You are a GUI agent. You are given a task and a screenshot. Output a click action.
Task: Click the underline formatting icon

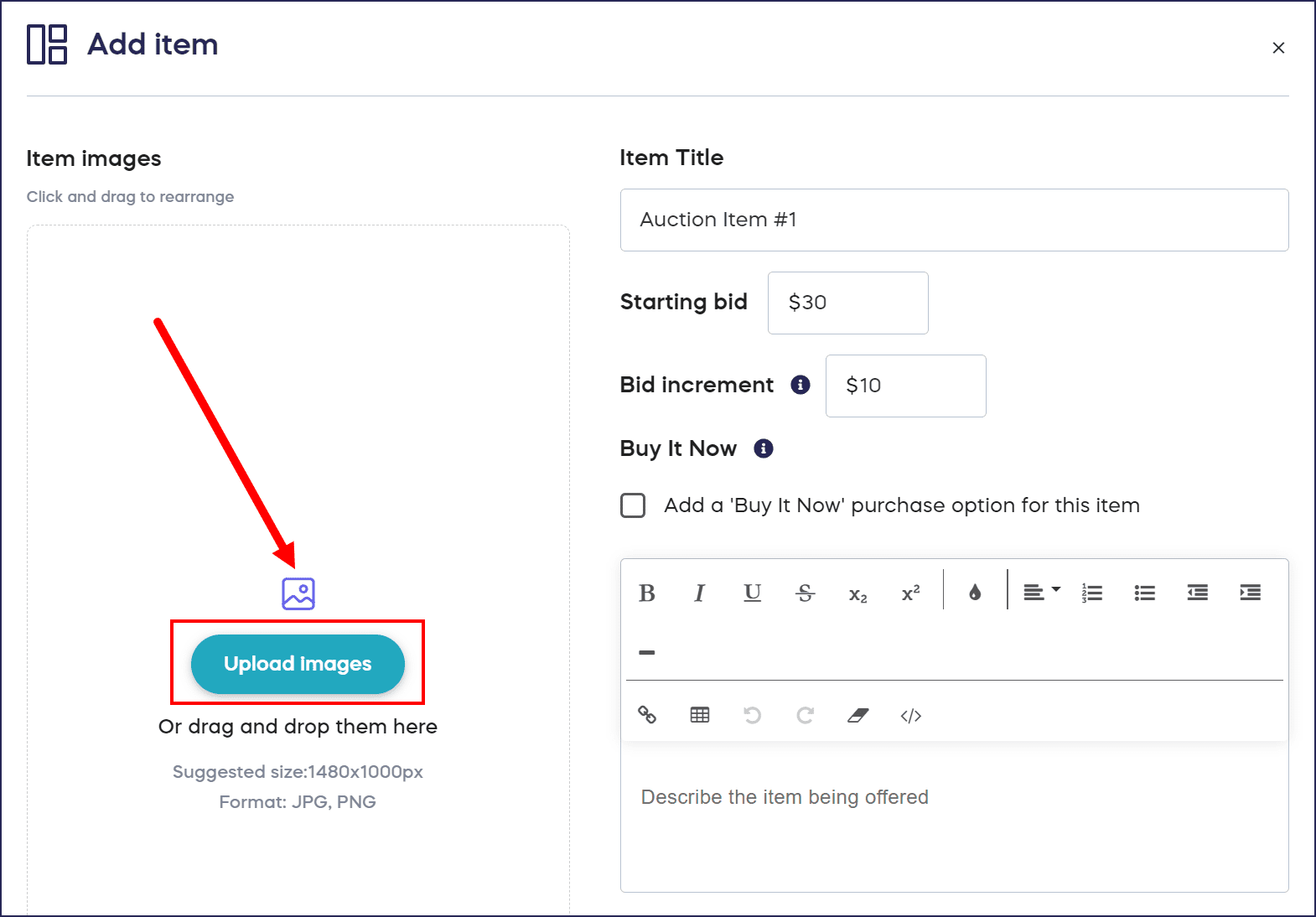[752, 593]
